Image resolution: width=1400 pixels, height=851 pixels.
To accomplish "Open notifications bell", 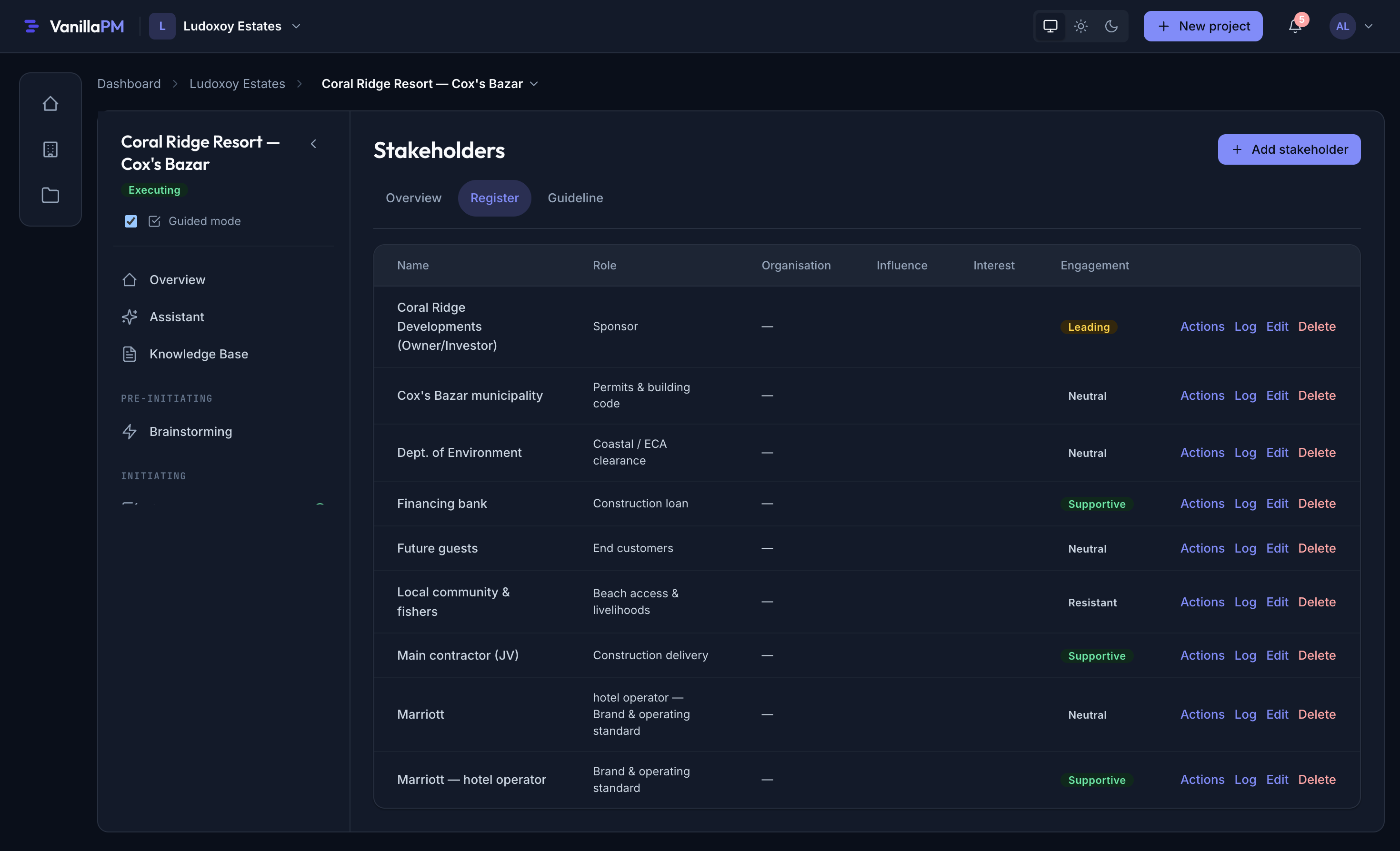I will [x=1295, y=26].
